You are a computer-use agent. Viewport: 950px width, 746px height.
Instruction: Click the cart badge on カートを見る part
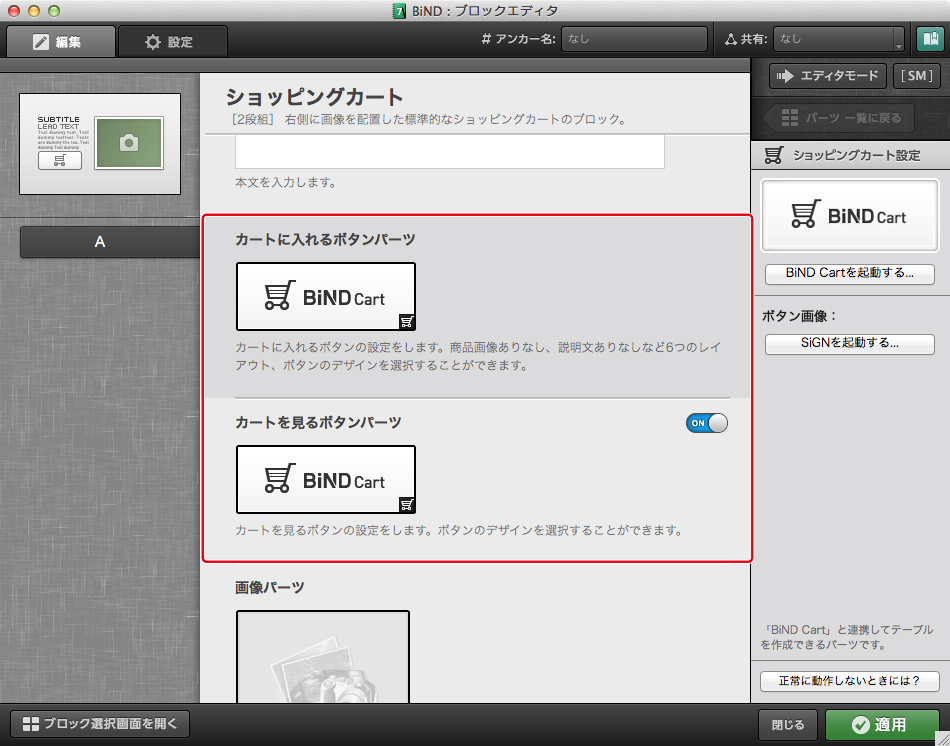pyautogui.click(x=407, y=505)
